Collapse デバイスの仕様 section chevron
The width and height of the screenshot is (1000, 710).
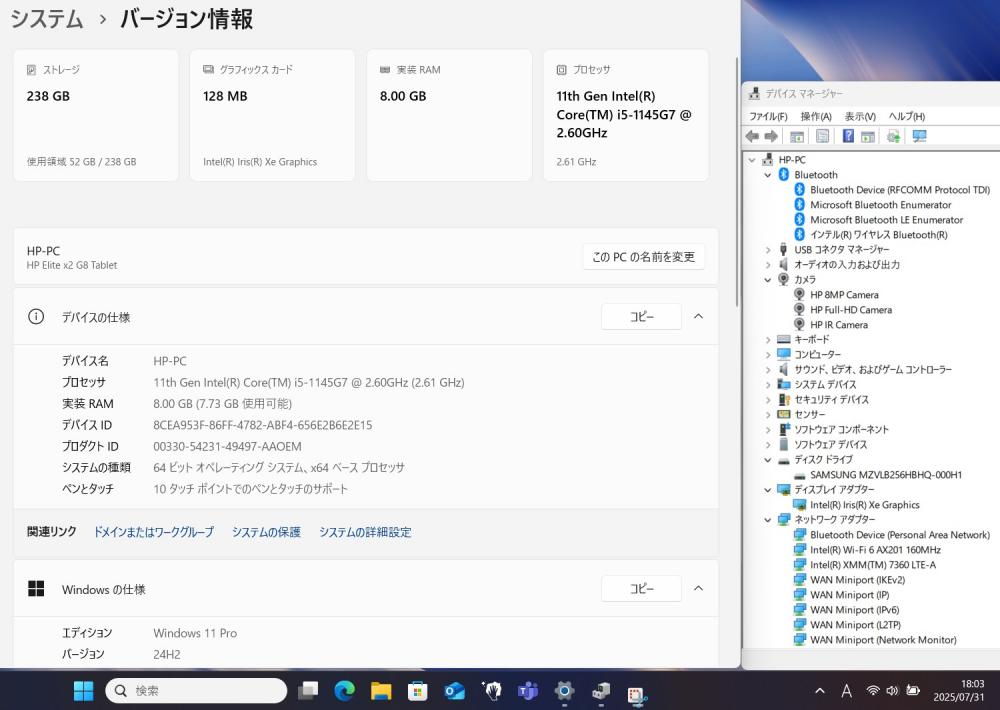pyautogui.click(x=698, y=316)
